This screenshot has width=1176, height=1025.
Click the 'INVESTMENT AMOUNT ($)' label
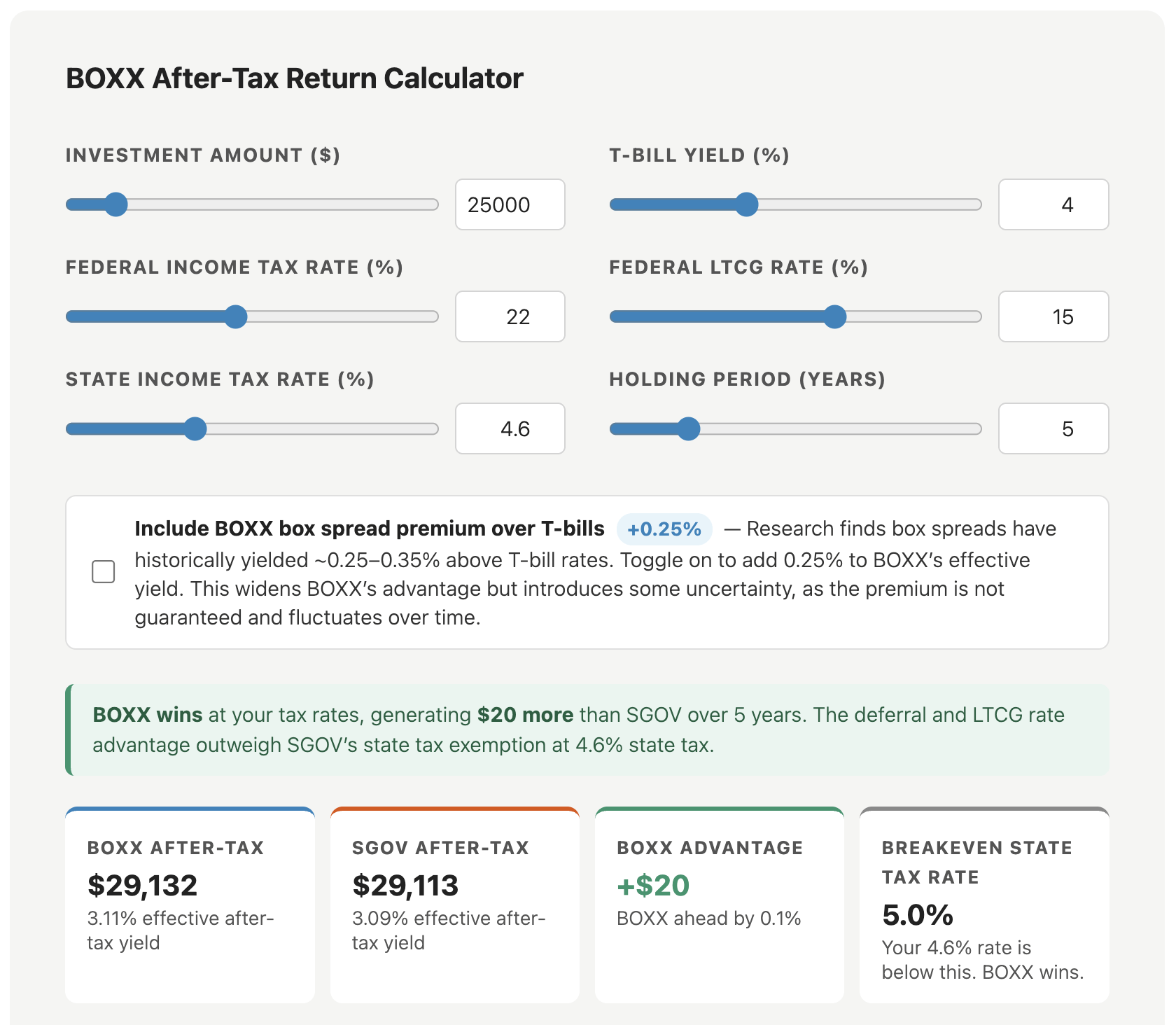203,155
